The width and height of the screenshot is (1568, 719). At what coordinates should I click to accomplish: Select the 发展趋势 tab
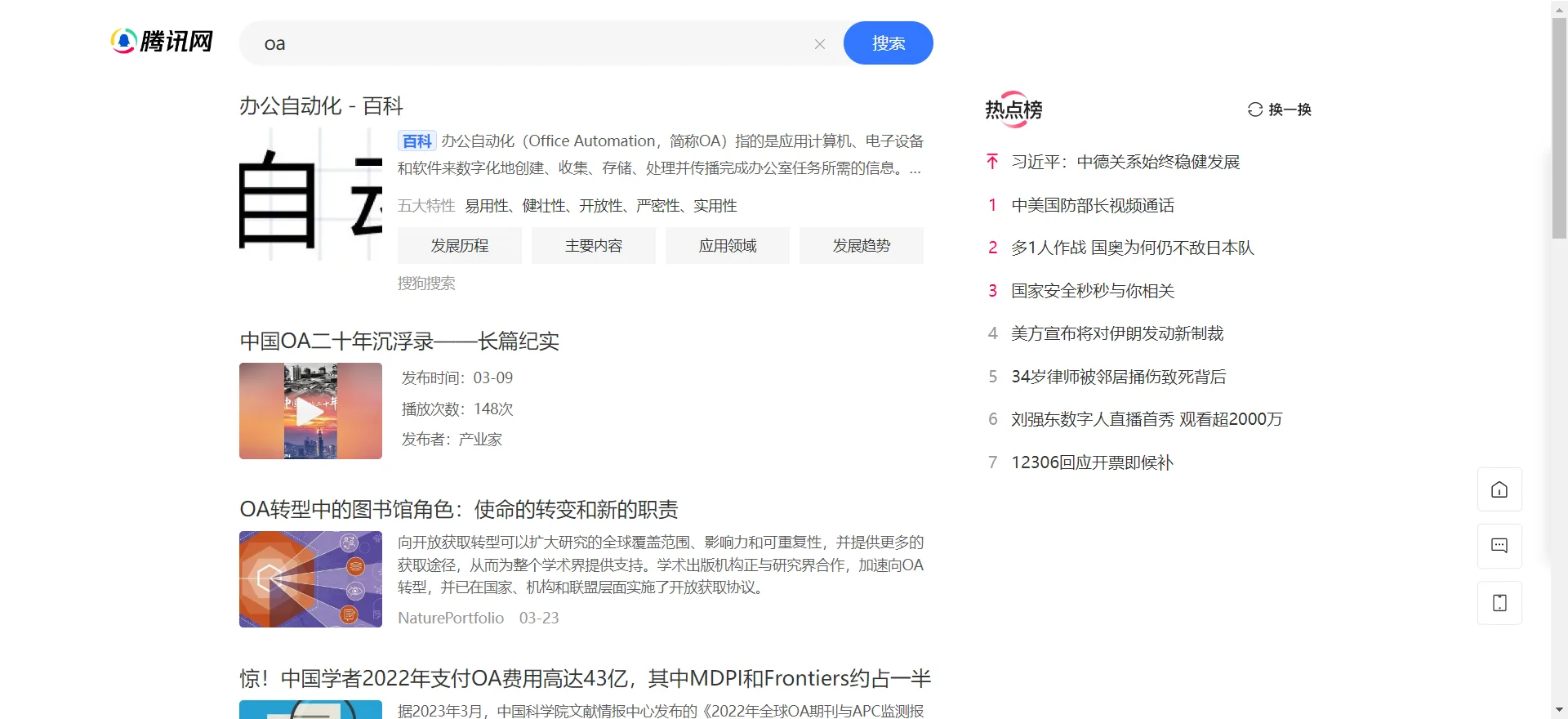(x=862, y=246)
